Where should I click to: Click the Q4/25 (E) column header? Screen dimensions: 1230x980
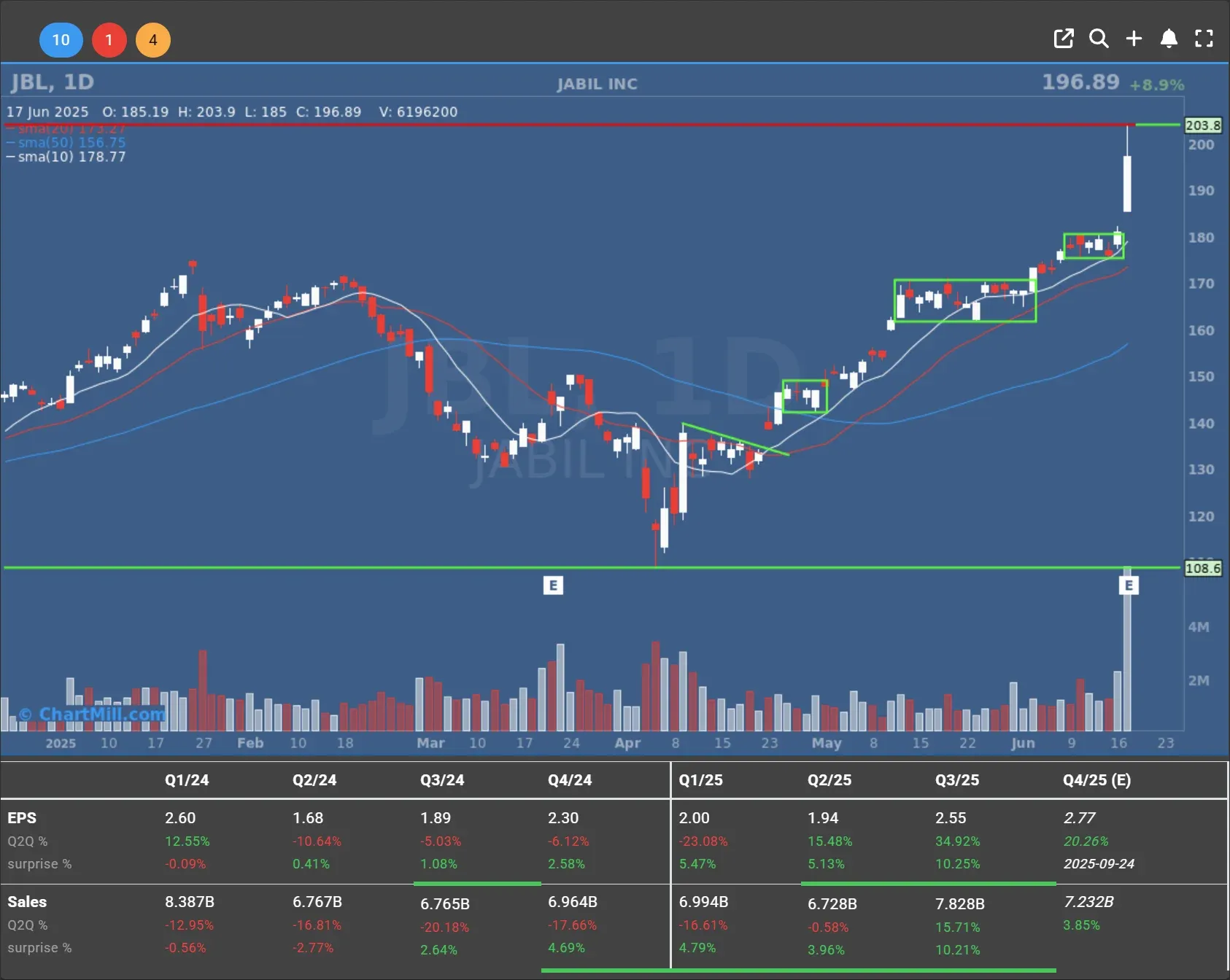click(1097, 779)
